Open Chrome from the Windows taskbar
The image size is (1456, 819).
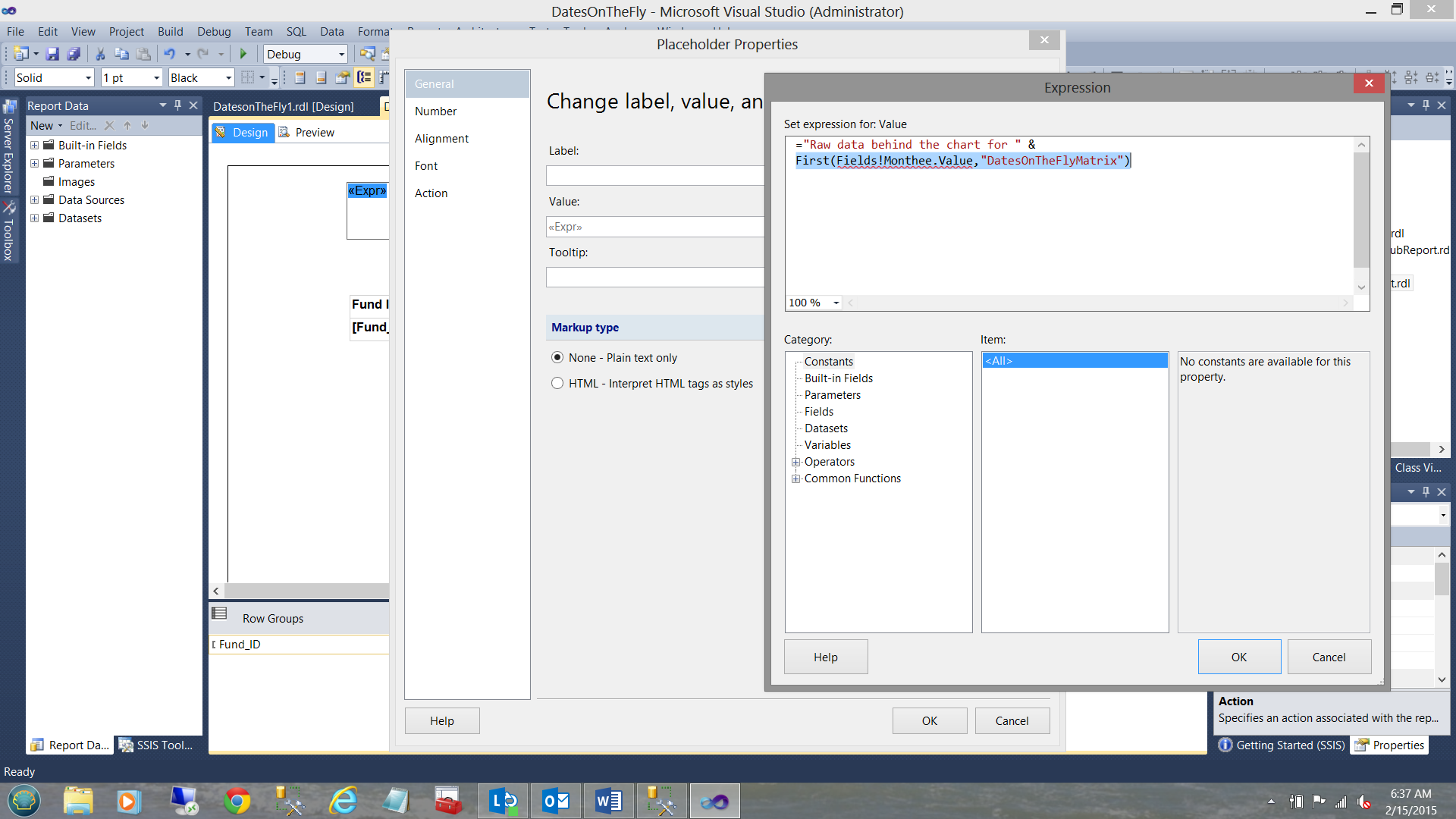(237, 801)
